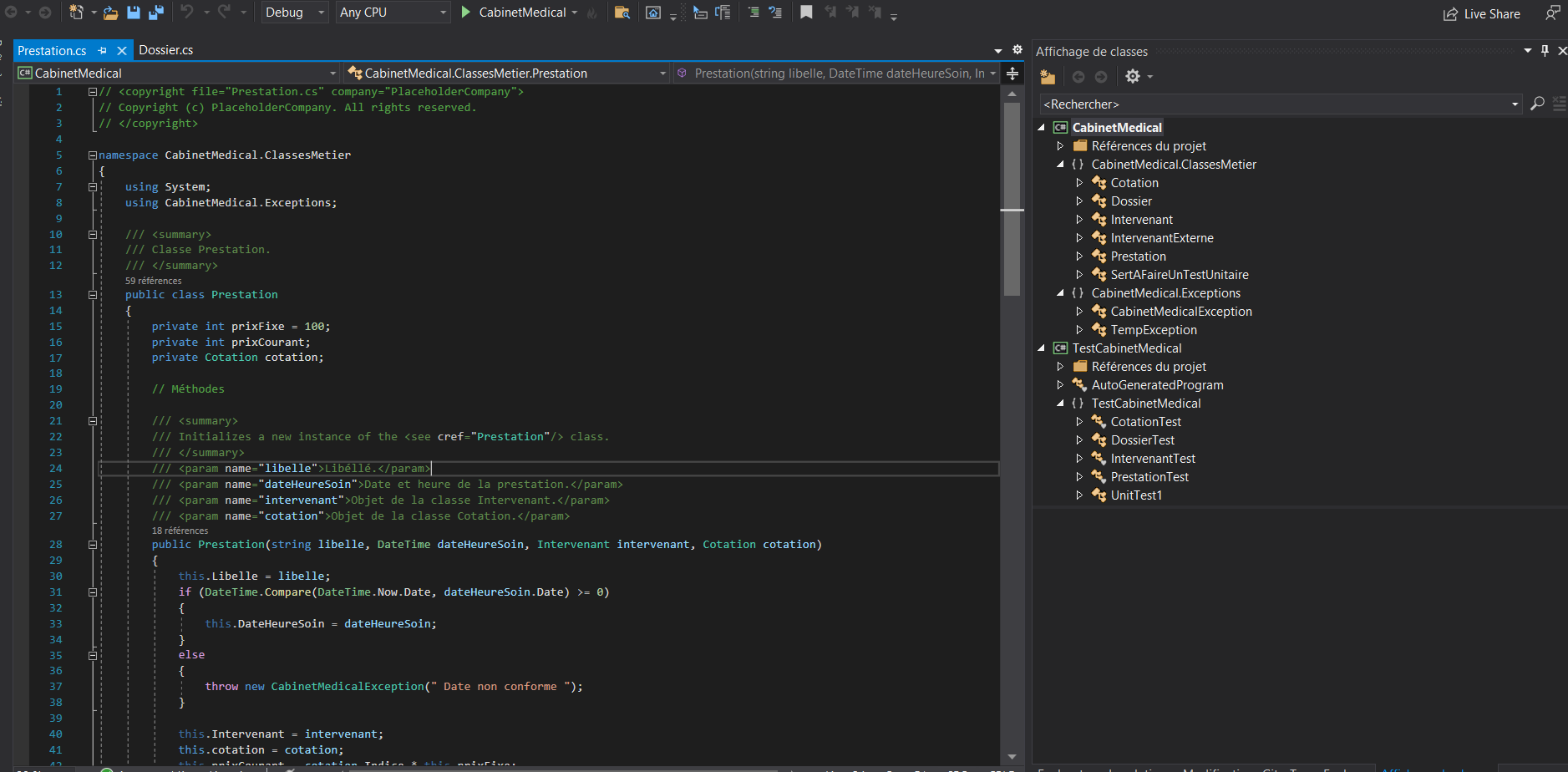Open the Affichage de classes window options arrow
This screenshot has height=772, width=1568.
tap(1528, 51)
